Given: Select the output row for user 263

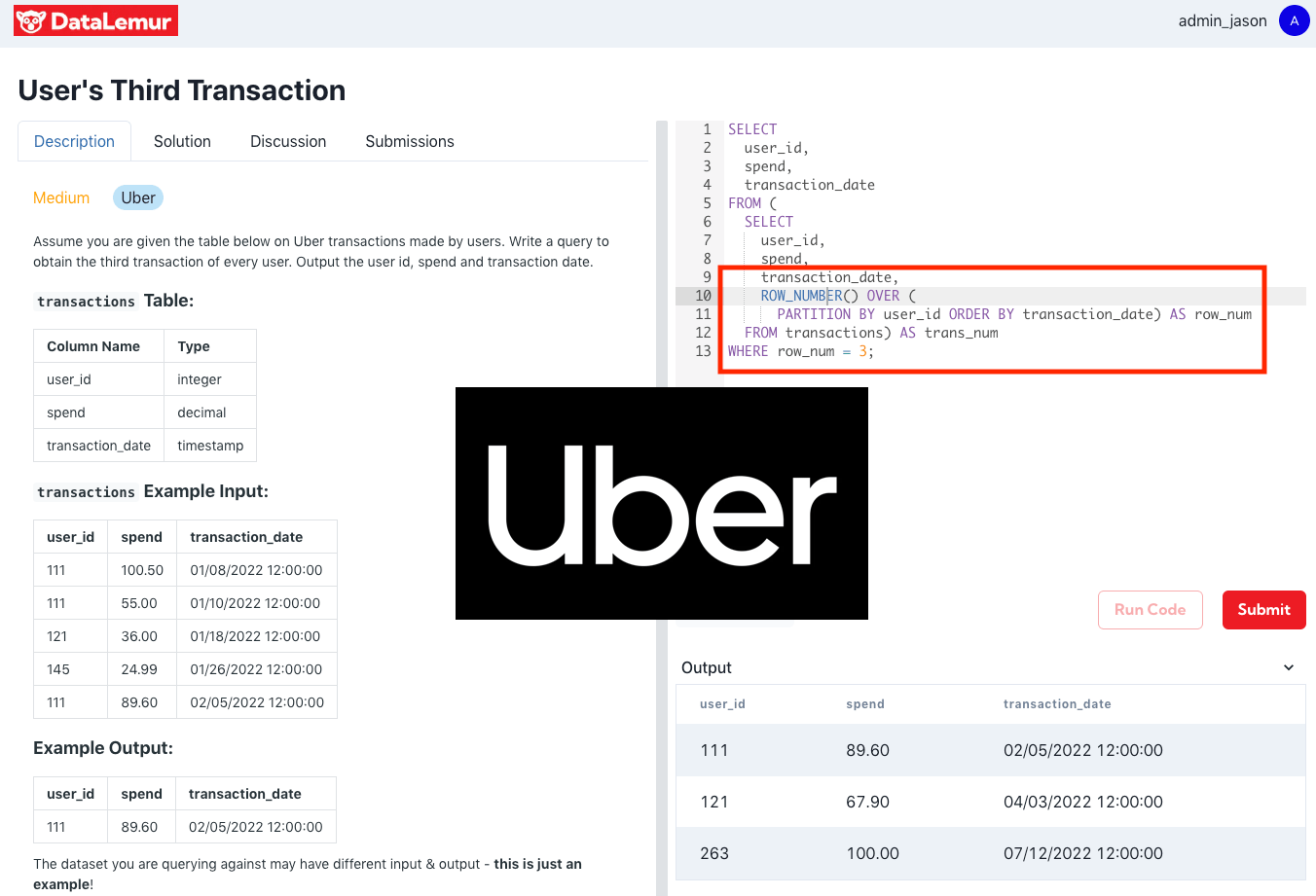Looking at the screenshot, I should pos(990,853).
